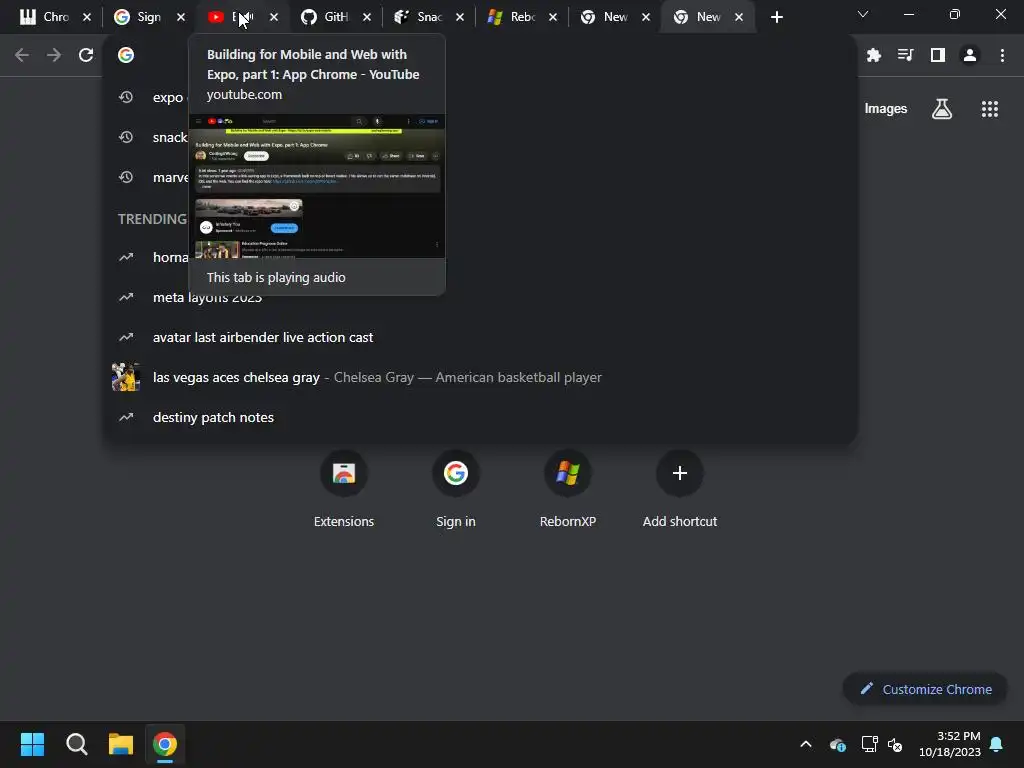1024x768 pixels.
Task: Open the Sign in shortcut tile
Action: point(456,489)
